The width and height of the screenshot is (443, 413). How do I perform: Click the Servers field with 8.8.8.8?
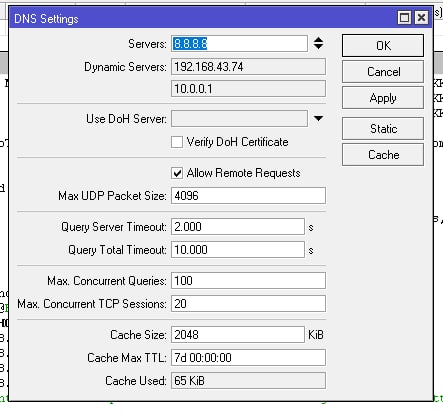coord(239,44)
